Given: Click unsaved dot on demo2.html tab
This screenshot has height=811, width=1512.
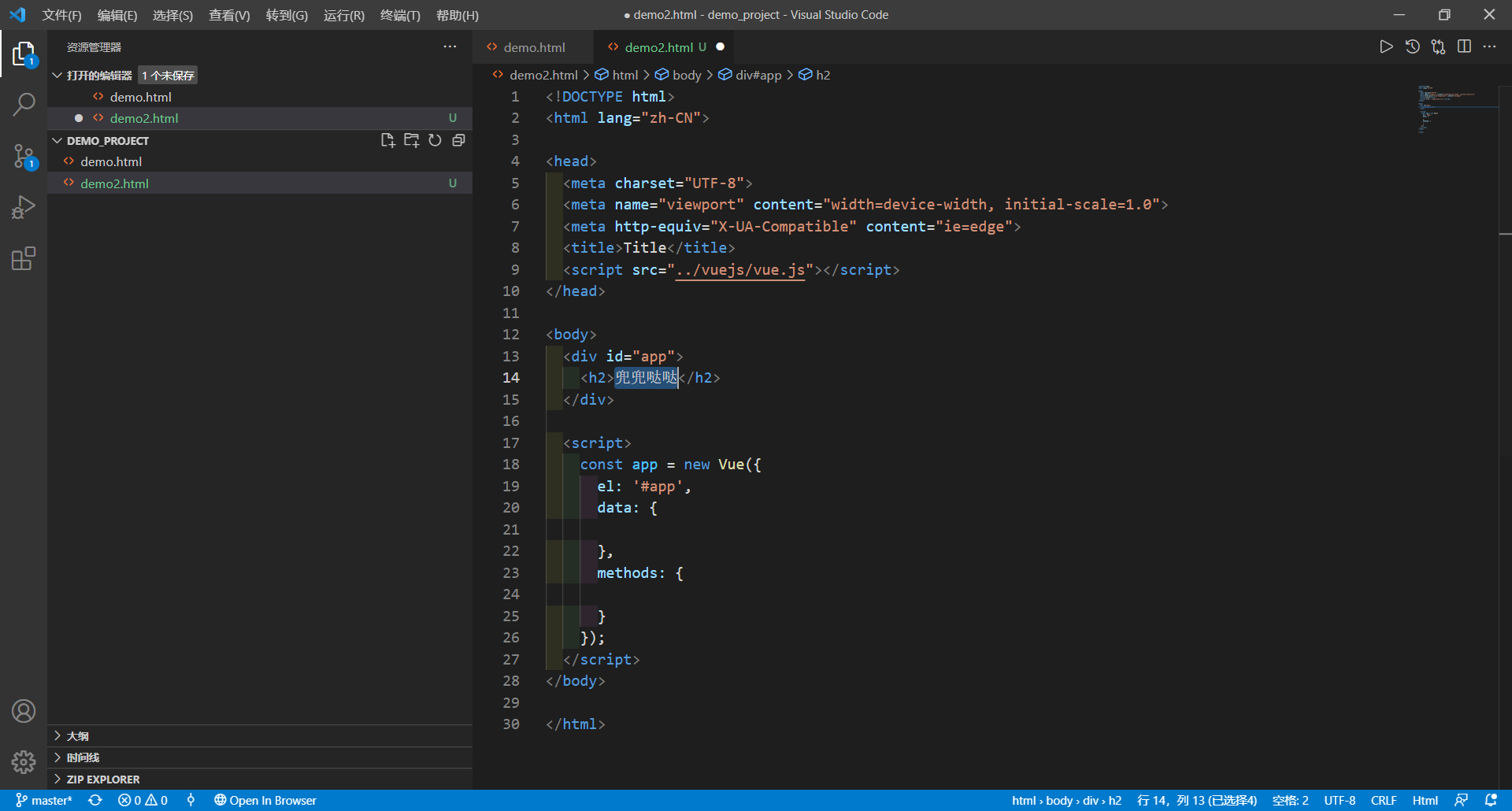Looking at the screenshot, I should tap(720, 47).
